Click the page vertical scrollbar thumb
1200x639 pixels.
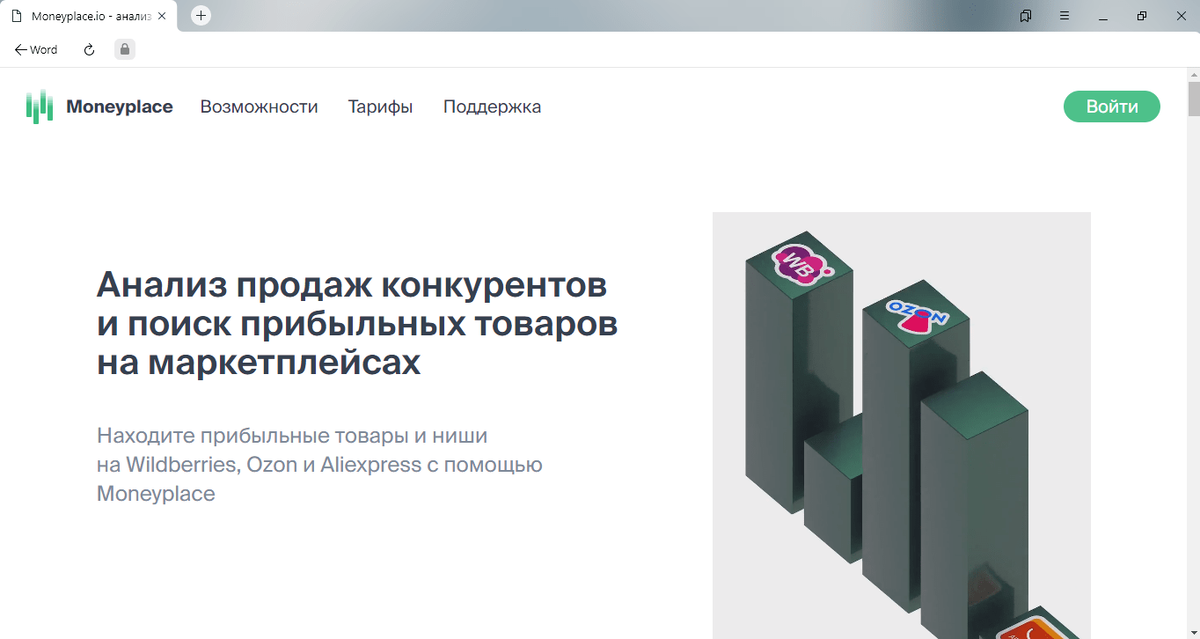point(1193,100)
